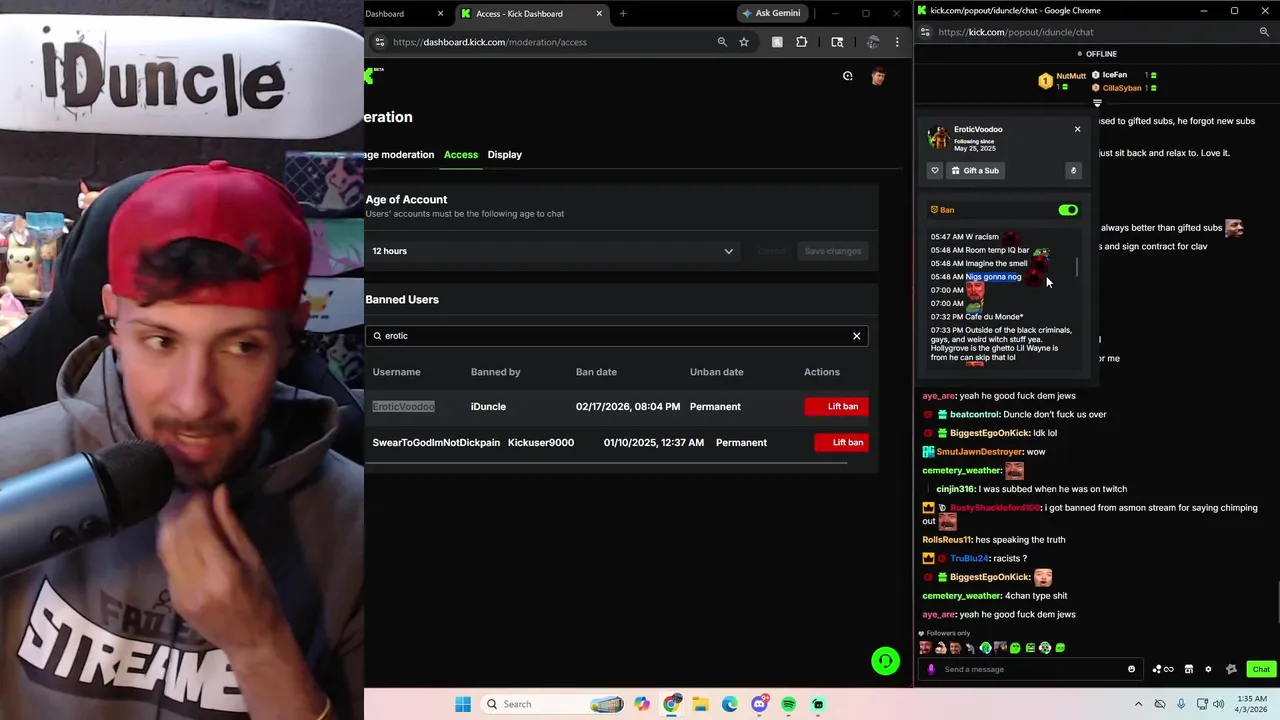This screenshot has height=720, width=1280.
Task: Click the green Chat send button
Action: [x=1260, y=669]
